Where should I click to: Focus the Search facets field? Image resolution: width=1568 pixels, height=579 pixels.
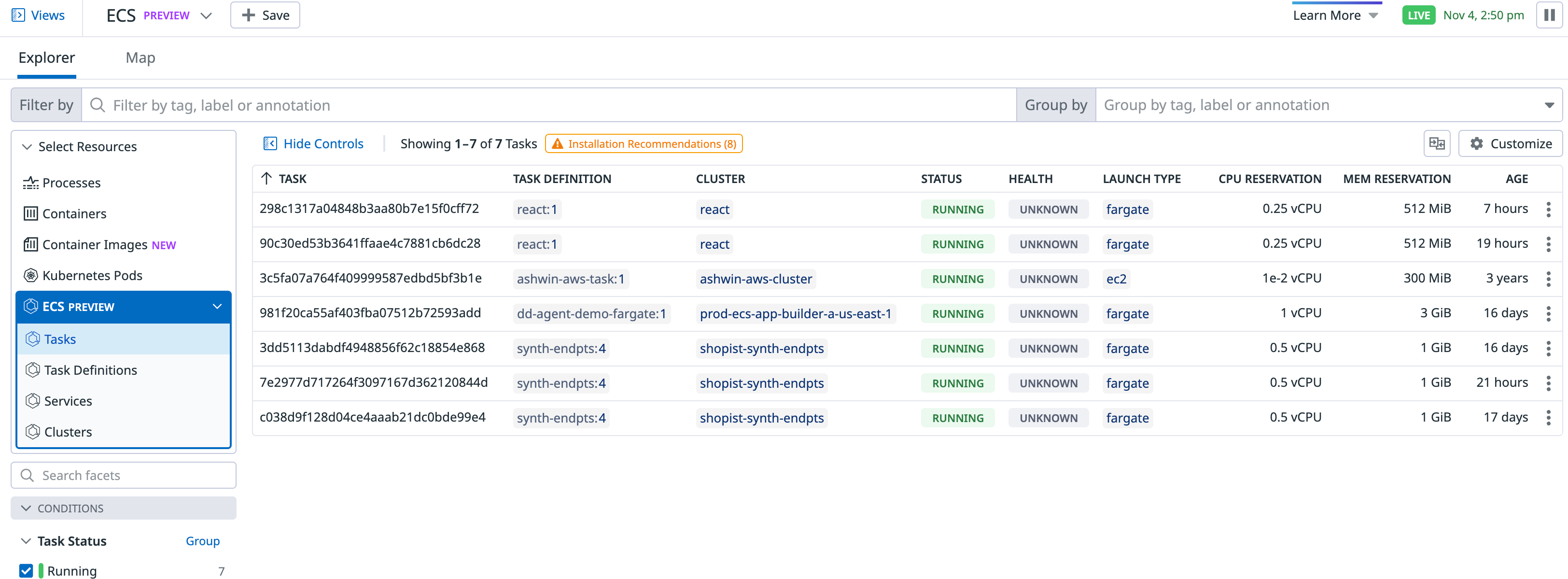pyautogui.click(x=124, y=475)
